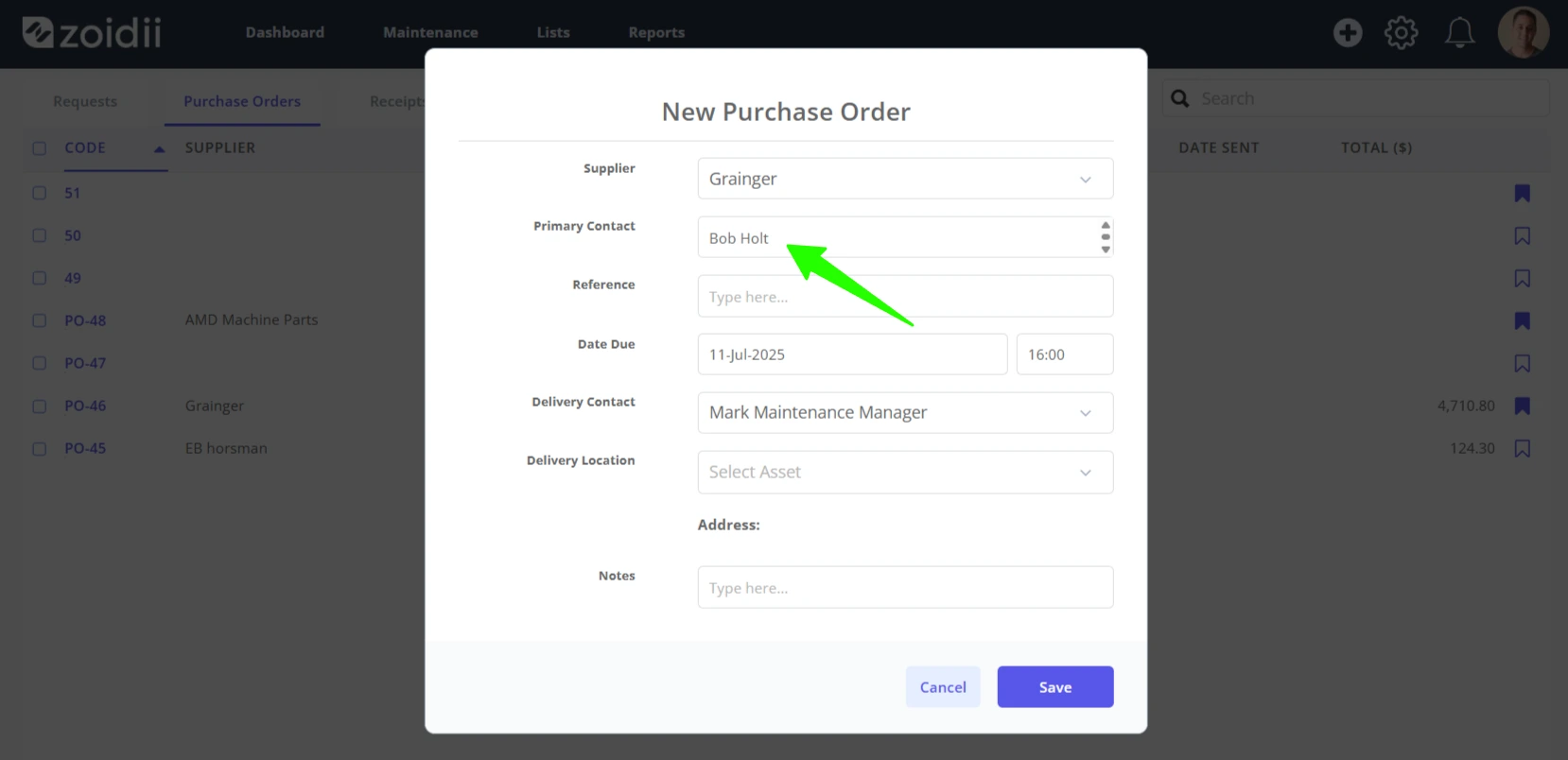Switch to the Purchase Orders tab
The width and height of the screenshot is (1568, 760).
click(242, 101)
